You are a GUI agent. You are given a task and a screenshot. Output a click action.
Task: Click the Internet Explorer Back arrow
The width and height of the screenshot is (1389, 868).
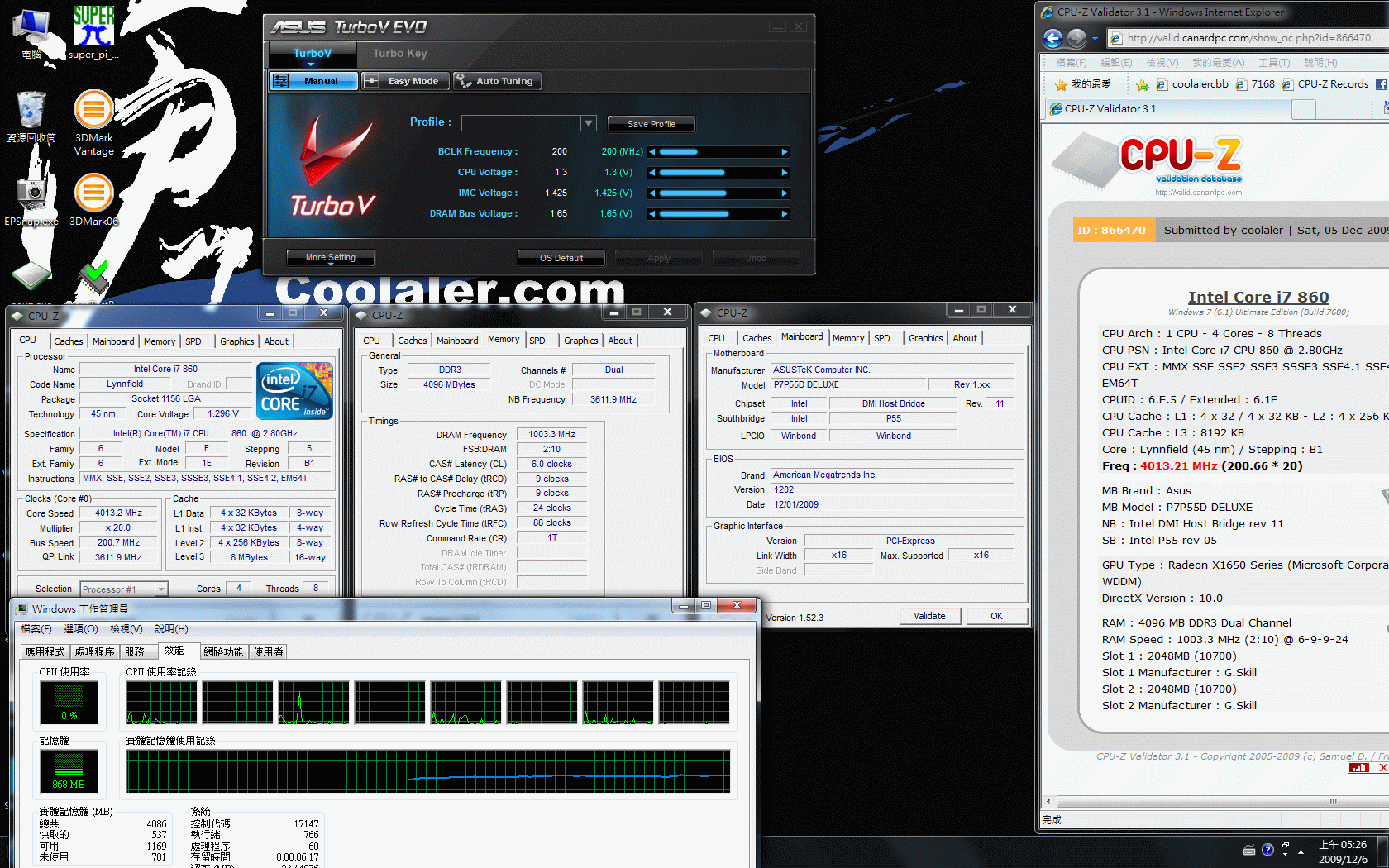click(x=1052, y=38)
